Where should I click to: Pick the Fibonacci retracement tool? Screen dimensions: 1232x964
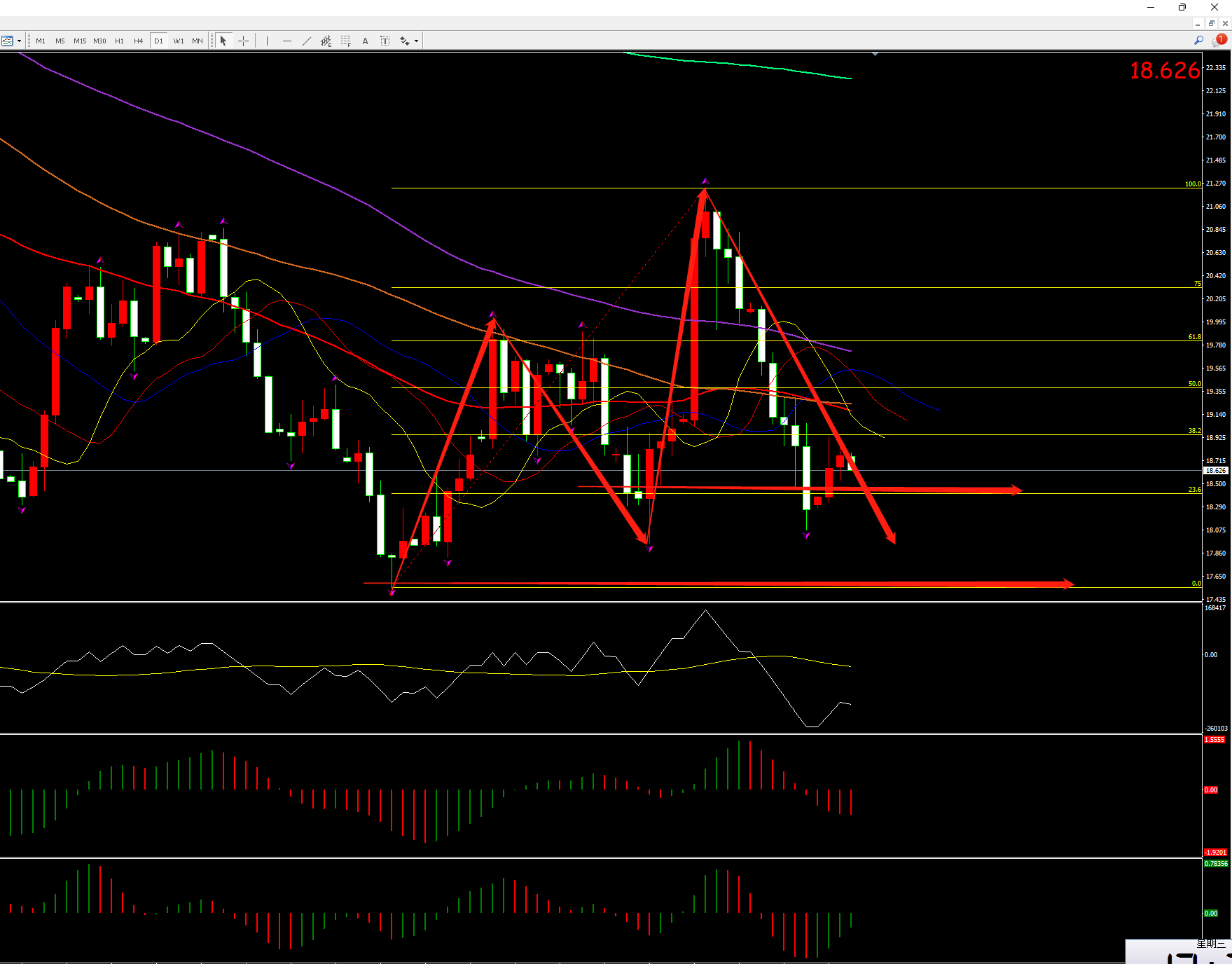tap(345, 41)
